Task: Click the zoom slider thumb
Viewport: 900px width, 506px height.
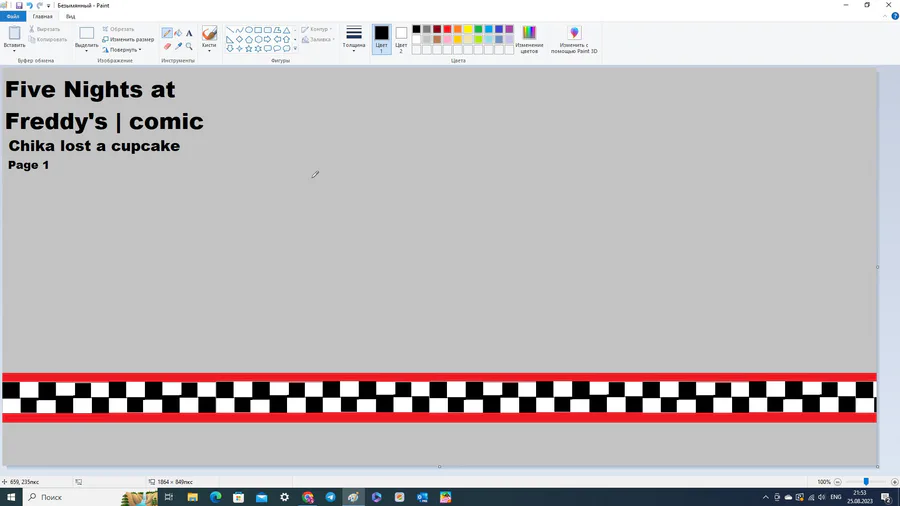Action: click(866, 482)
